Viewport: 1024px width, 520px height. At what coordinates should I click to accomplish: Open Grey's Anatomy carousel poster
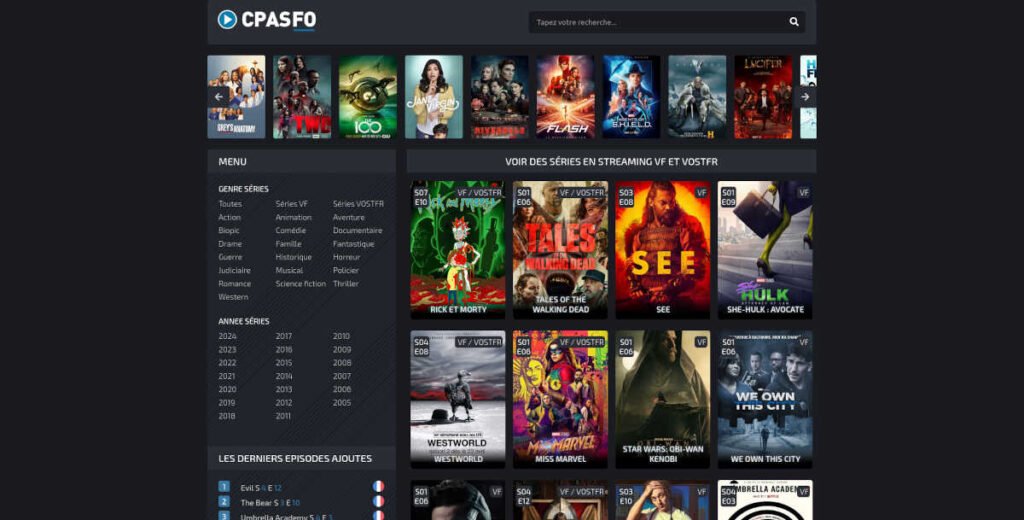tap(236, 97)
